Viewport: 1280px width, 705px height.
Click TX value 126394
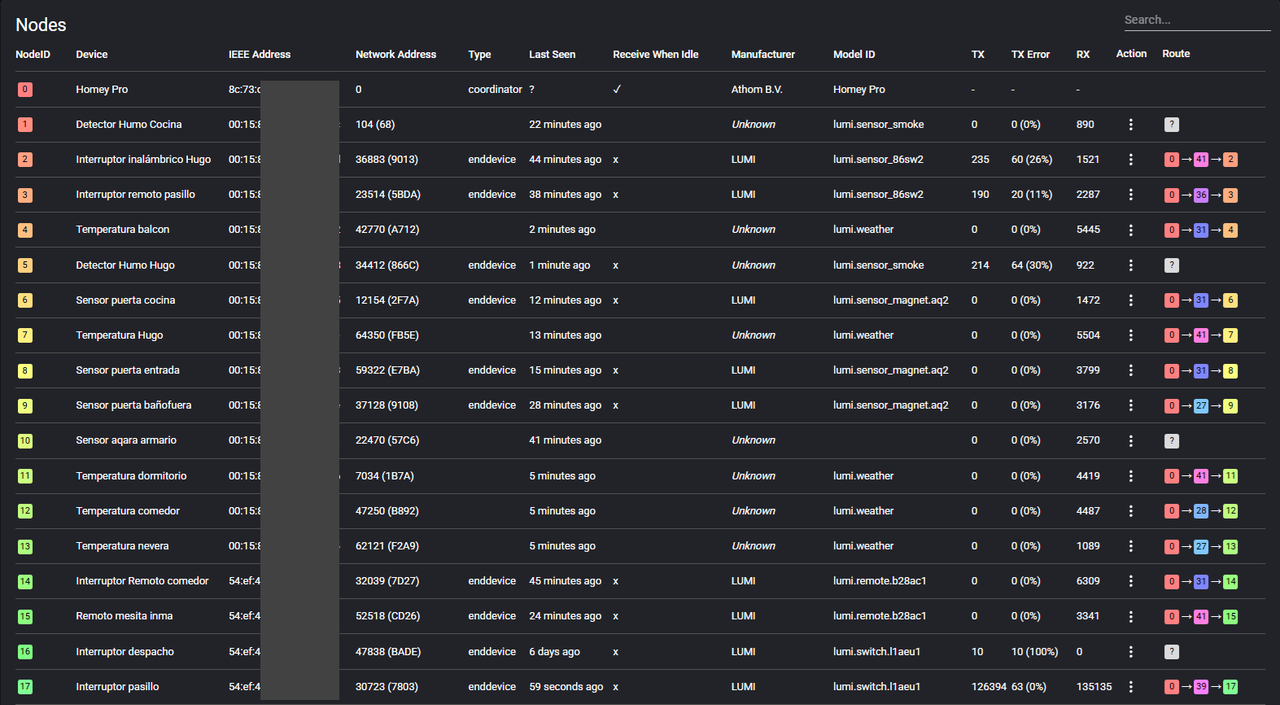(989, 687)
